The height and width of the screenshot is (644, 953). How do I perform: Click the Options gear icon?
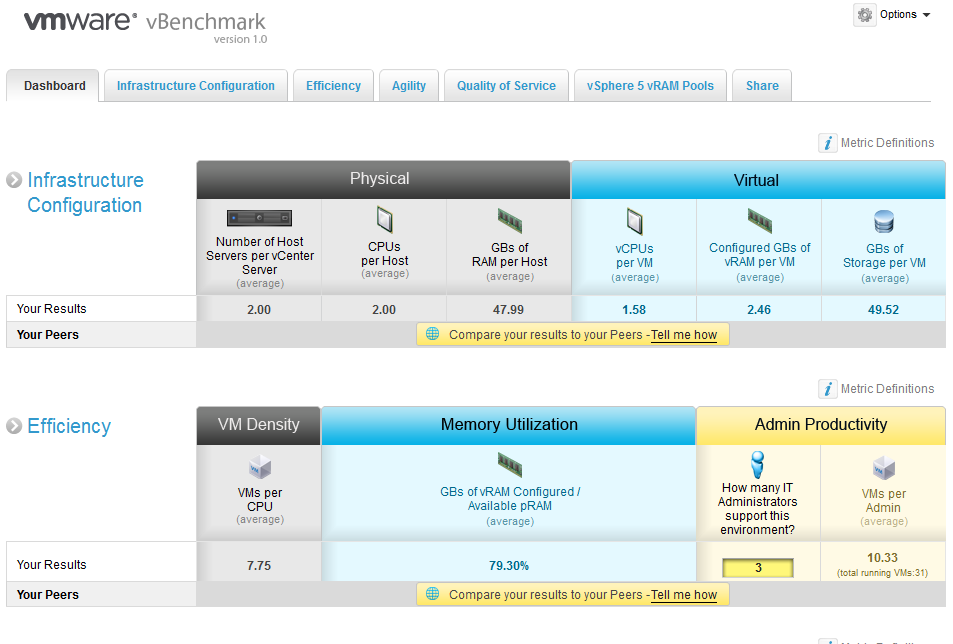coord(864,15)
